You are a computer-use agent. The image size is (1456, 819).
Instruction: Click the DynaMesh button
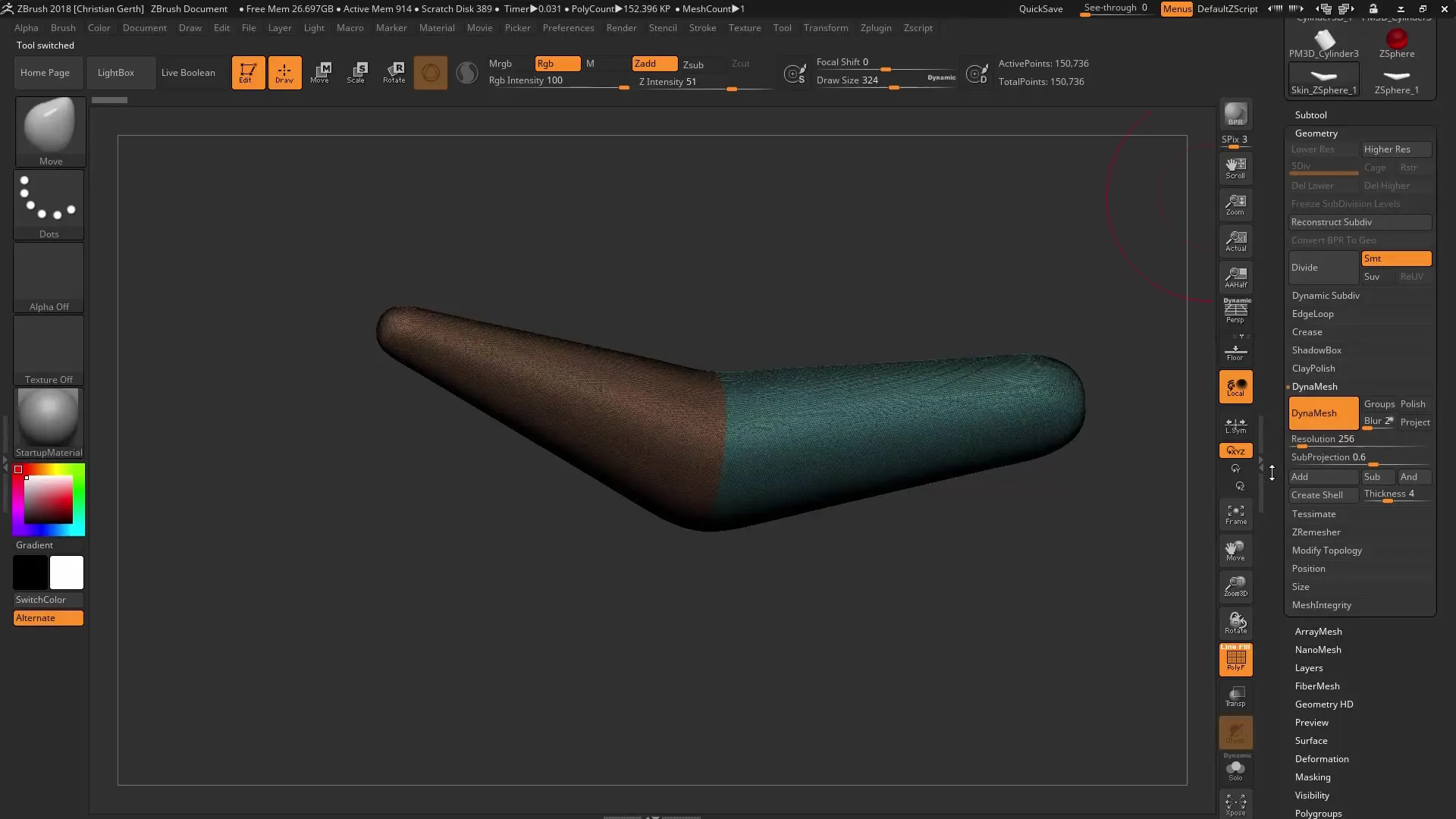(1323, 413)
